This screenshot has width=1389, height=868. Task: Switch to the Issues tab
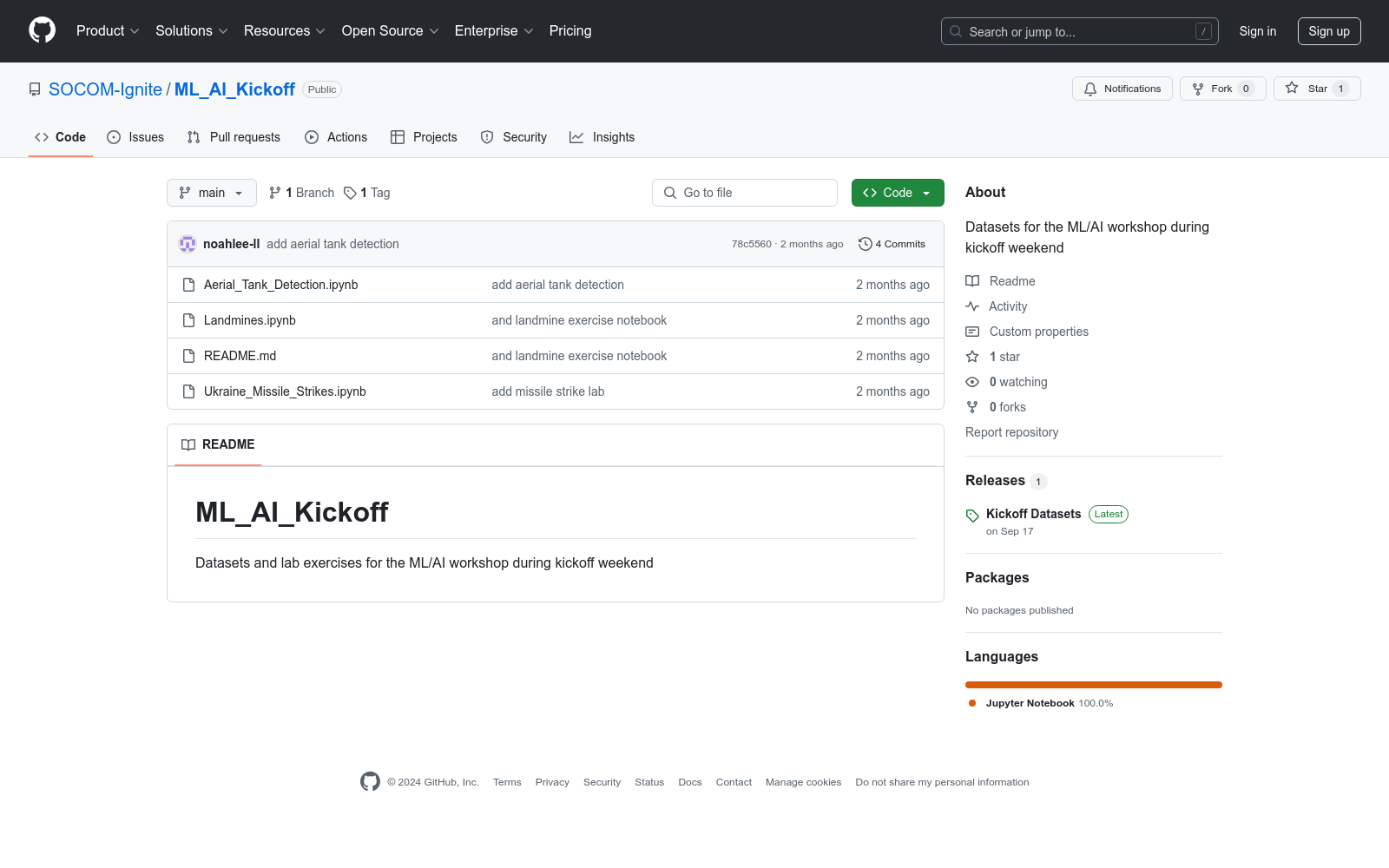click(135, 137)
